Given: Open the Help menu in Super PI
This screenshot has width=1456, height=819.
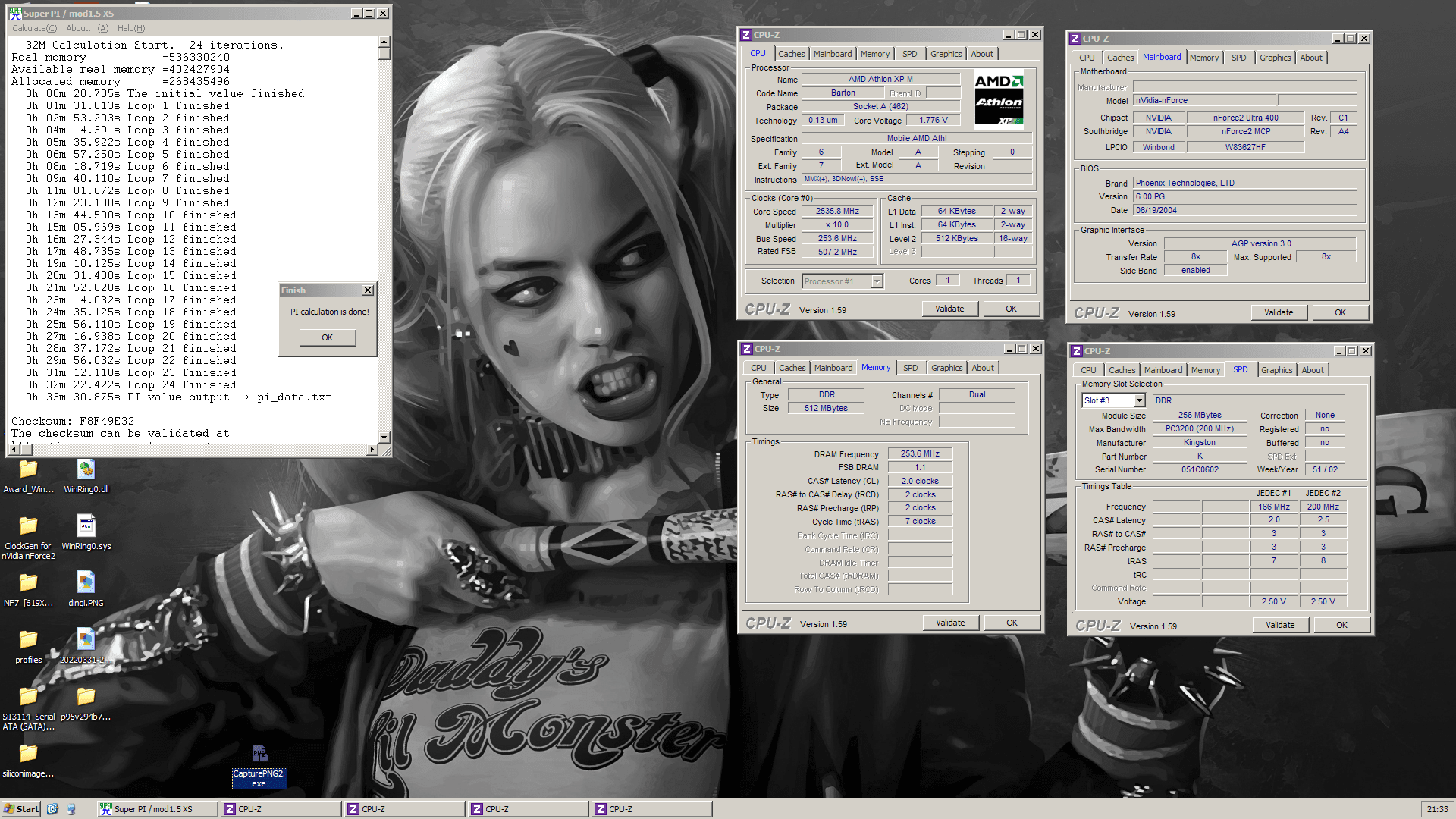Looking at the screenshot, I should (130, 28).
